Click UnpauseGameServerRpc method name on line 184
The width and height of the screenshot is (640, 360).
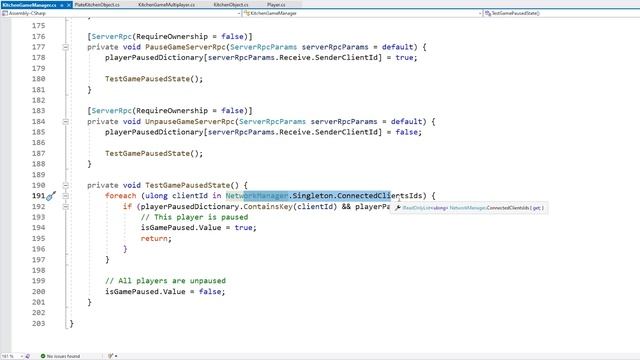(x=190, y=121)
